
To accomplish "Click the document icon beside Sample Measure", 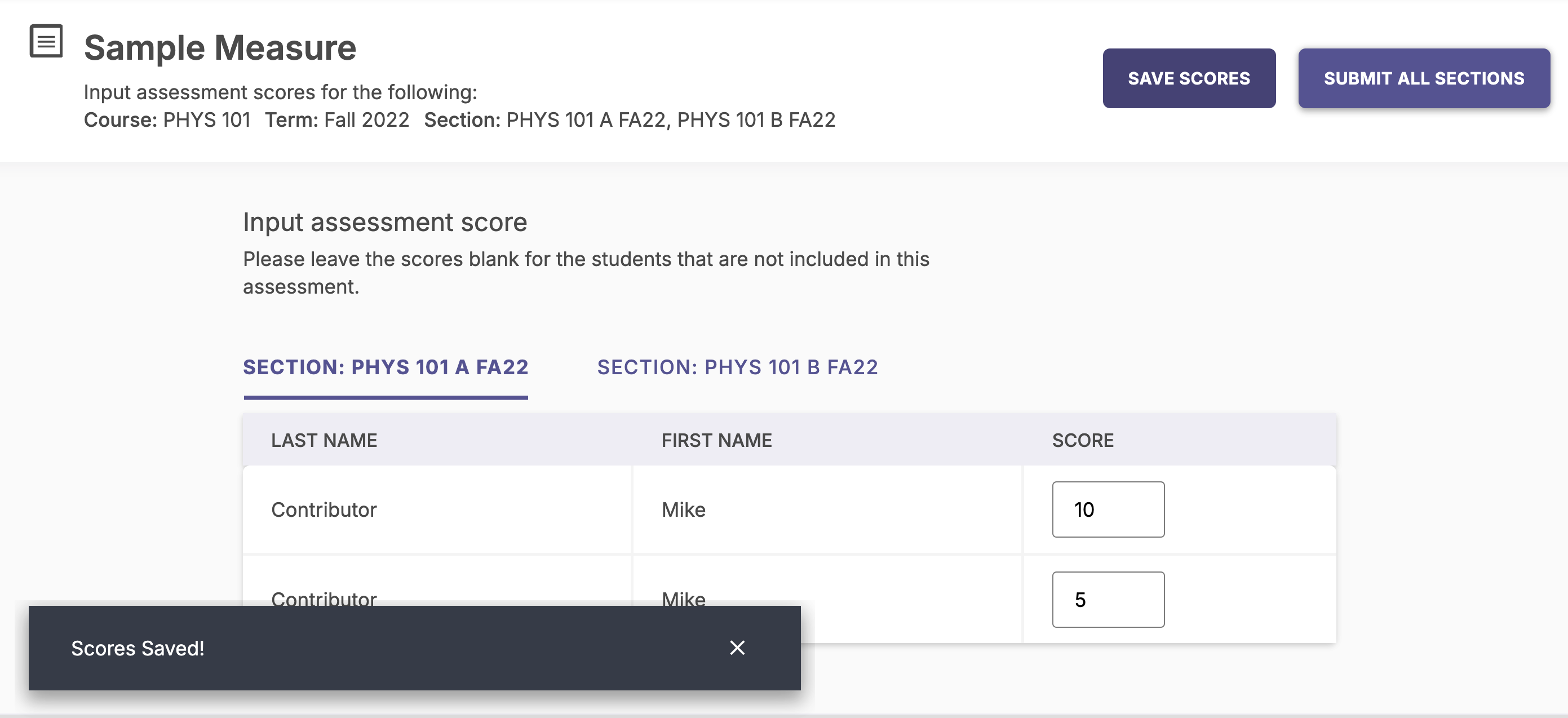I will tap(46, 41).
